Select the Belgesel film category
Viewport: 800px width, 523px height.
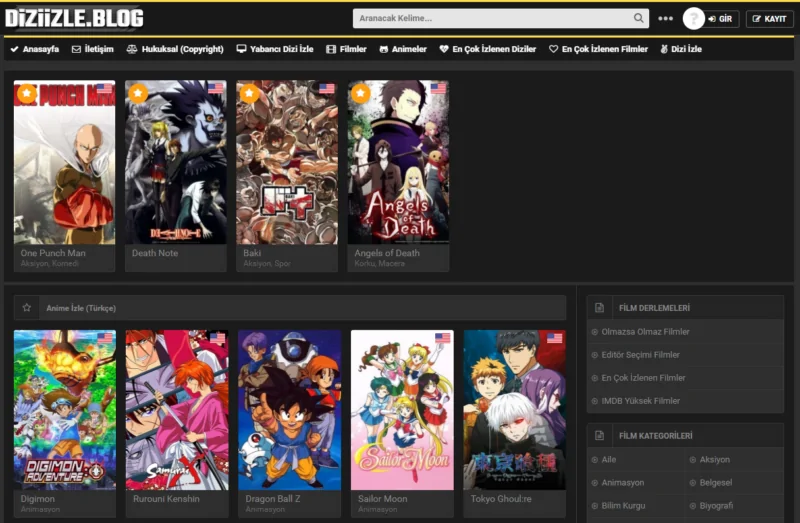716,482
